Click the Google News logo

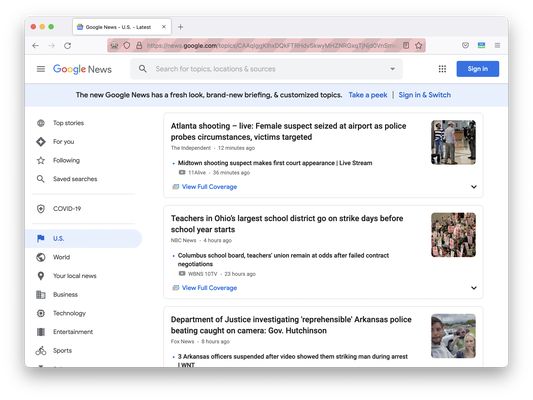point(82,69)
